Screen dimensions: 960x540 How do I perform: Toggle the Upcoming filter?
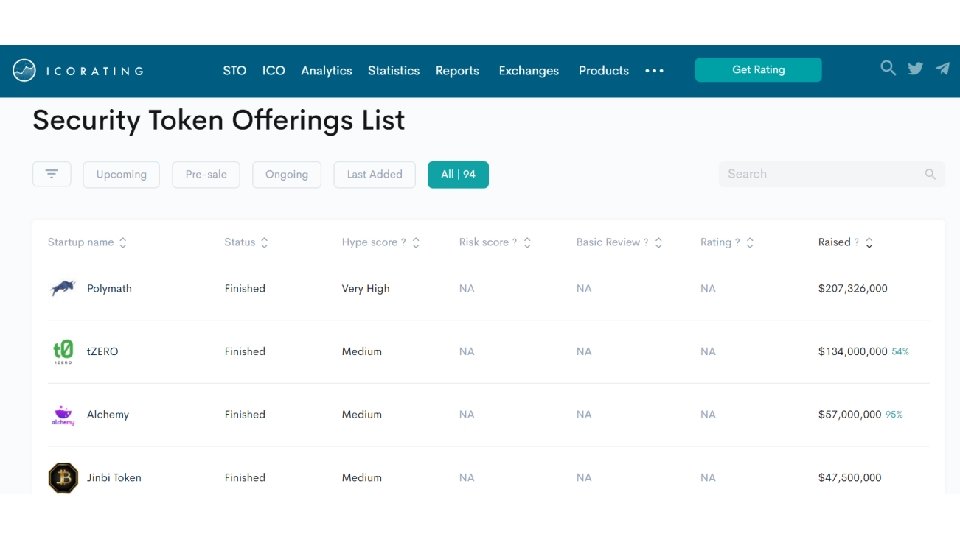121,174
